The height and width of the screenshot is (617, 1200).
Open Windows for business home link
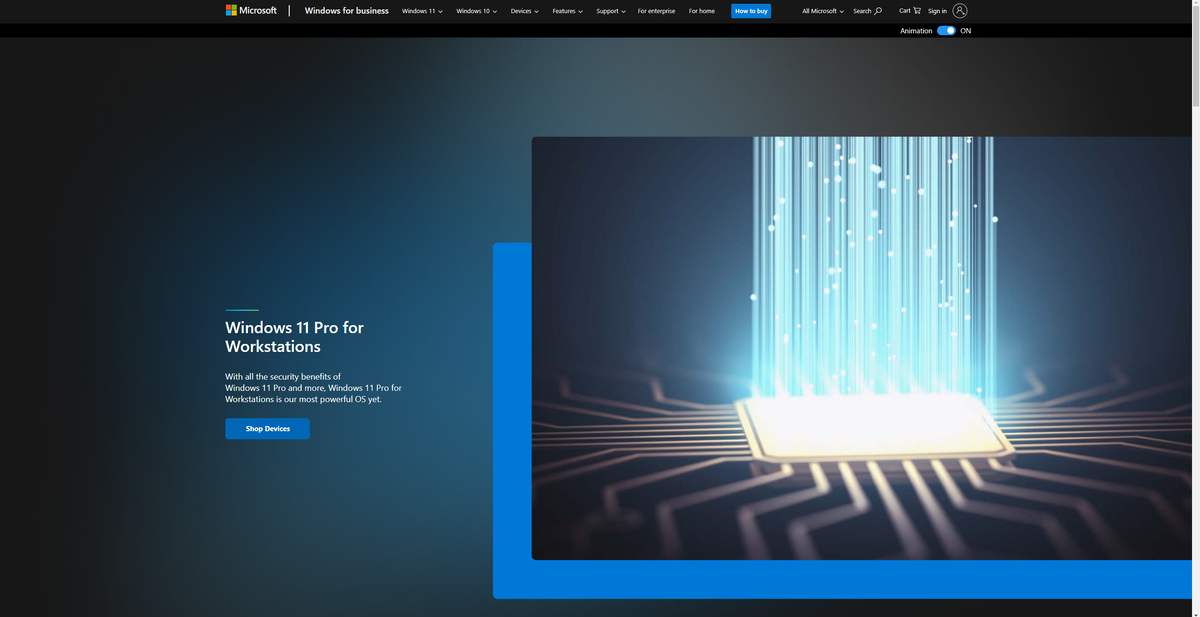347,11
